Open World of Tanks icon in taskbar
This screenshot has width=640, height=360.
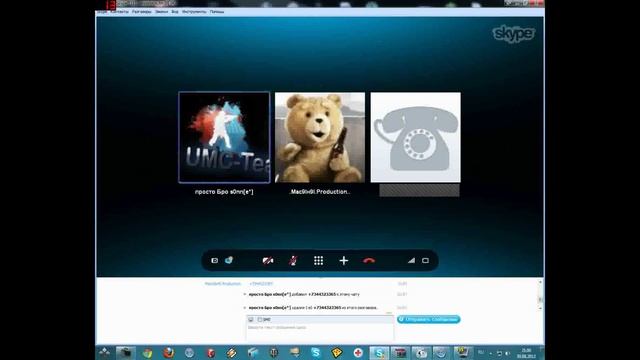click(x=273, y=353)
